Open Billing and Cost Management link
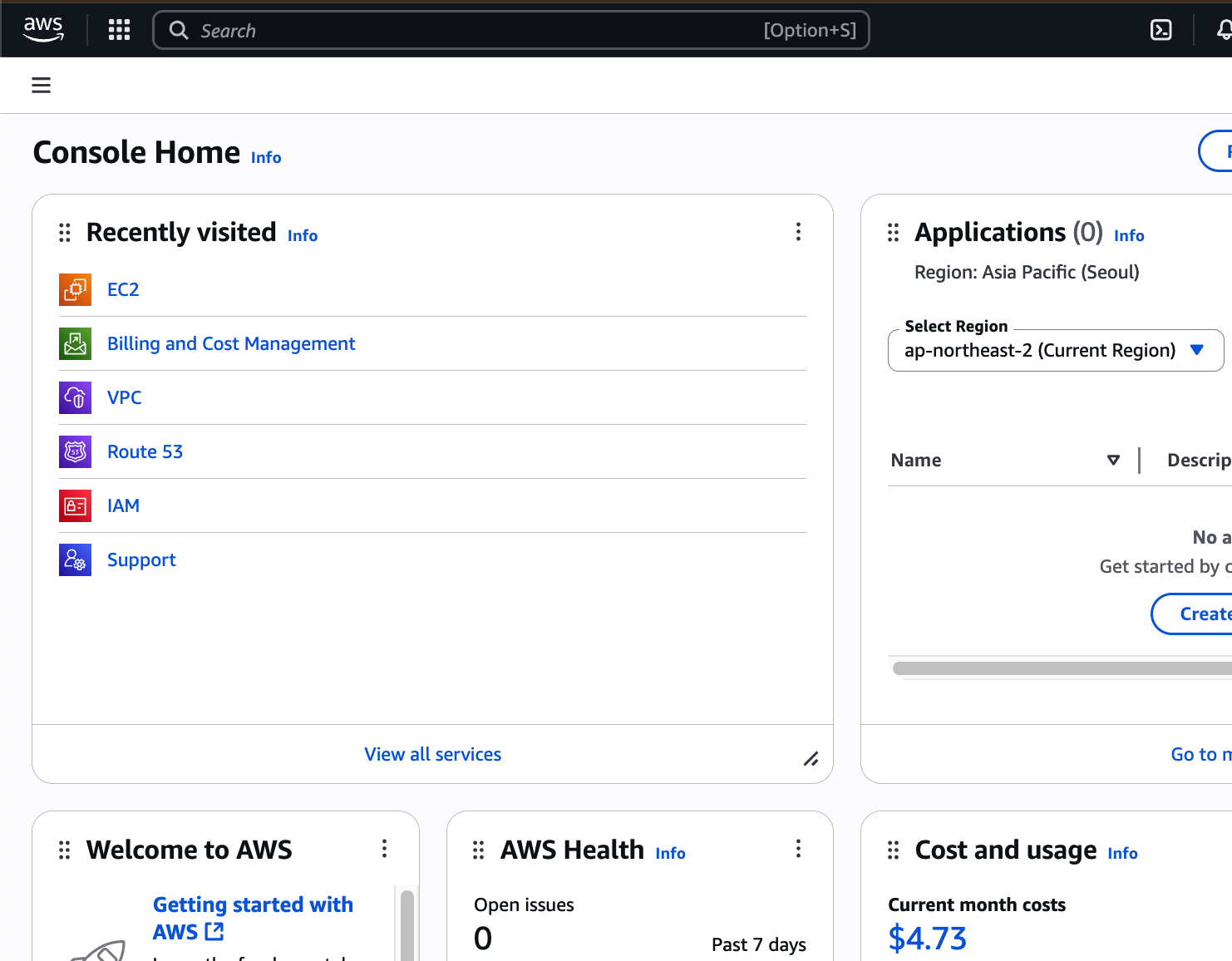 coord(231,343)
